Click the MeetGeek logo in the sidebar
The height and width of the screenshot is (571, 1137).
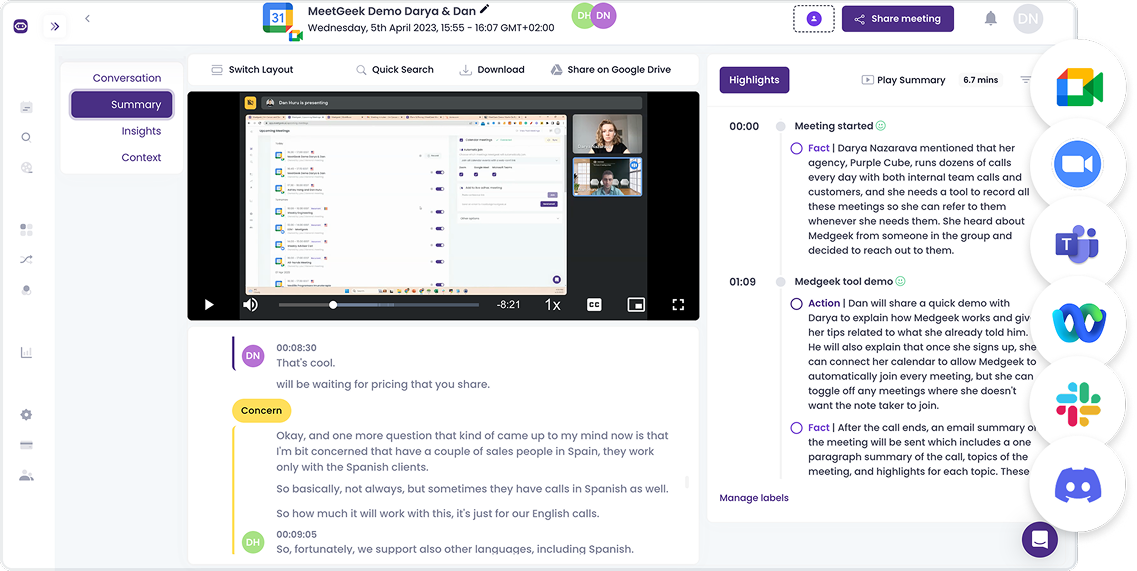[21, 27]
